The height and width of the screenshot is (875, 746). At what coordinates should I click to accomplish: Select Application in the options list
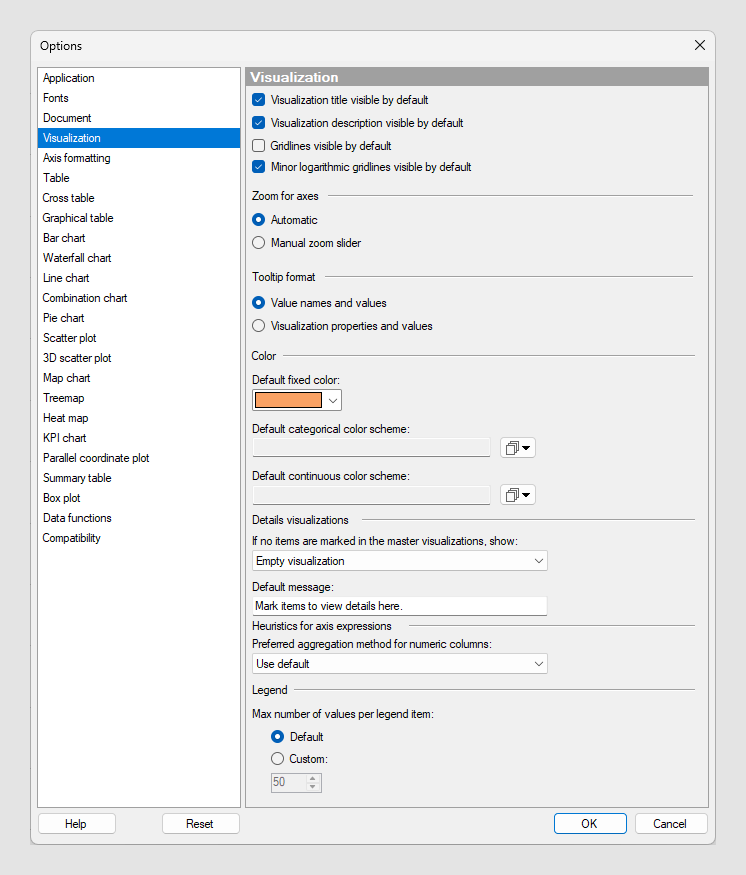click(x=139, y=78)
